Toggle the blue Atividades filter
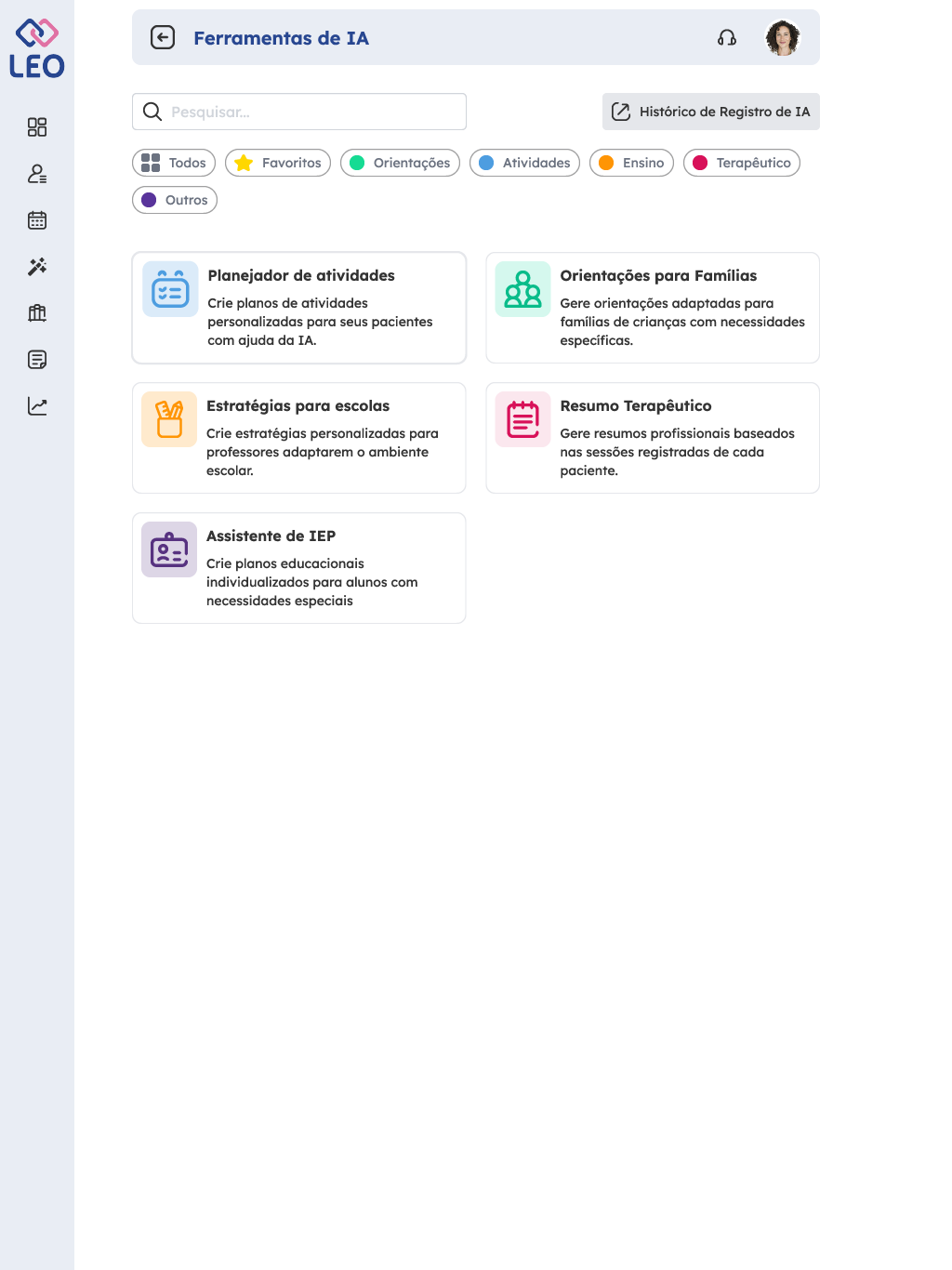Image resolution: width=952 pixels, height=1270 pixels. tap(524, 163)
